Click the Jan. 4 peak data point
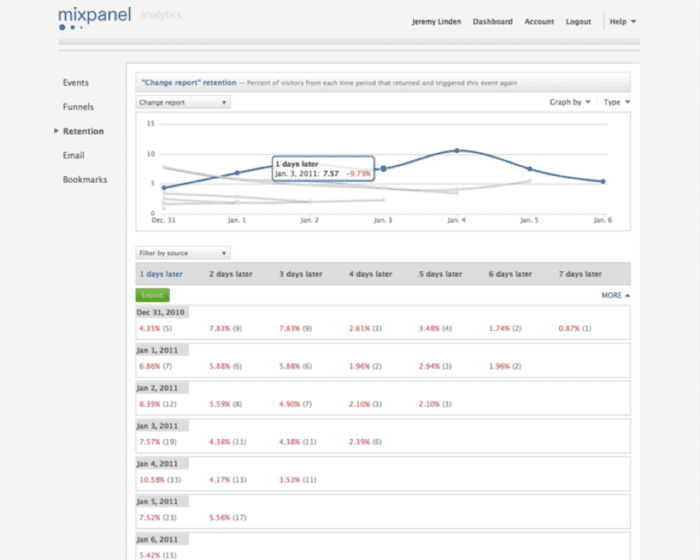This screenshot has width=700, height=560. click(x=457, y=151)
